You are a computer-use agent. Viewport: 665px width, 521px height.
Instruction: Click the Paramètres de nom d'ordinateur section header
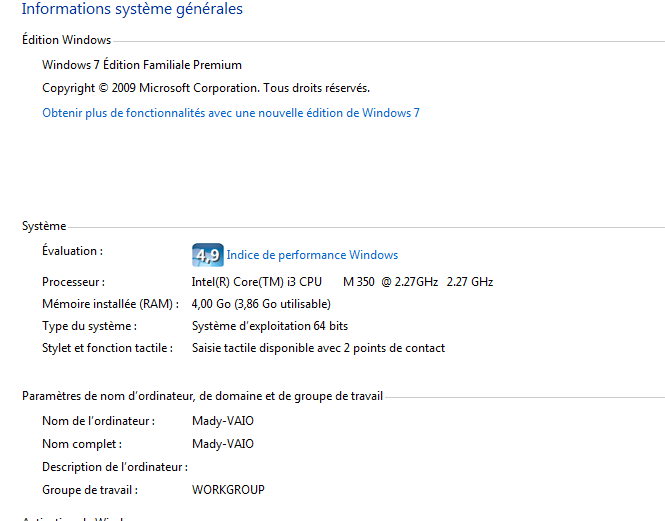(202, 396)
